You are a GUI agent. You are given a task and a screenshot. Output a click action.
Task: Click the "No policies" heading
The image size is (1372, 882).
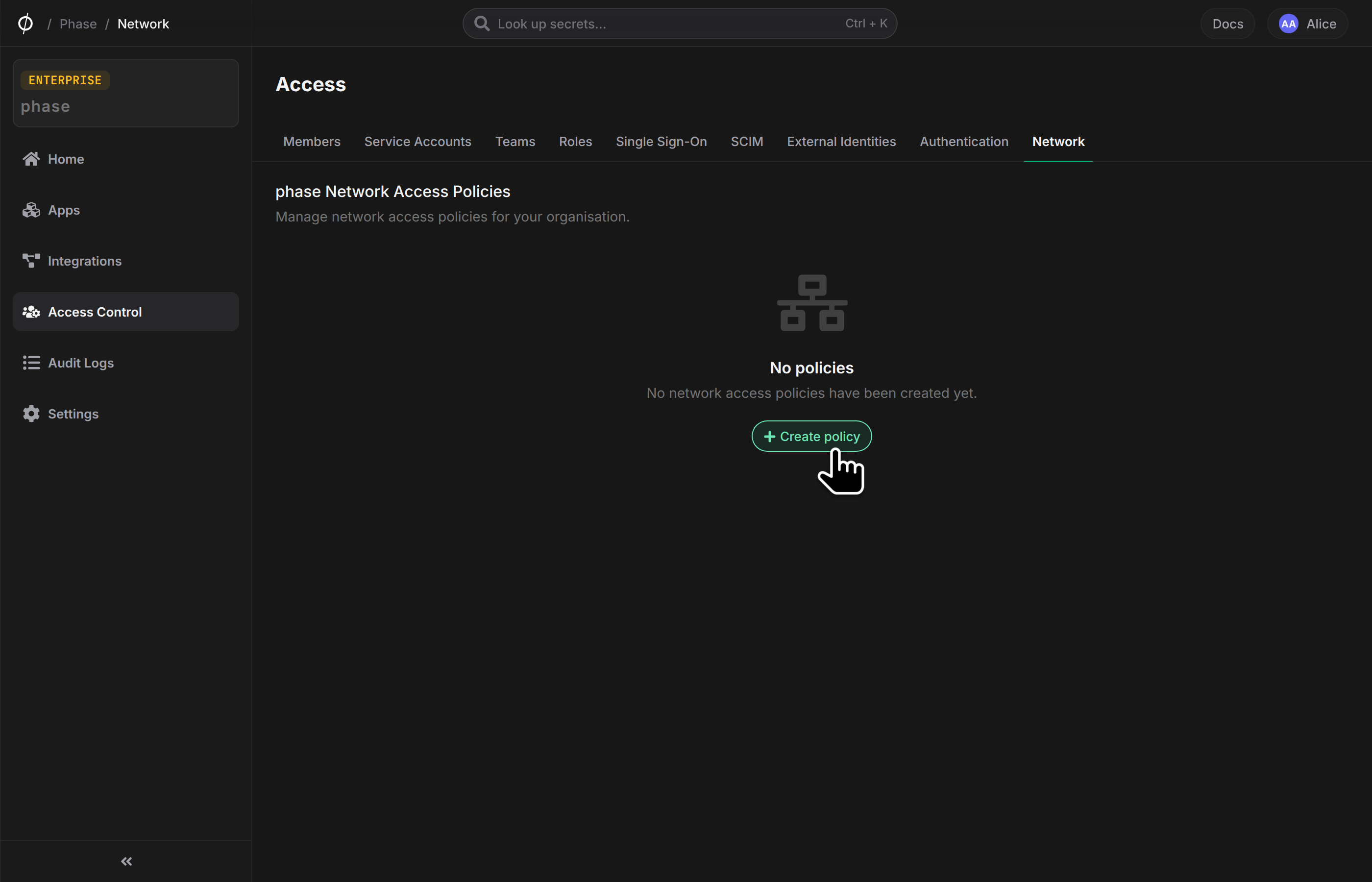[811, 367]
